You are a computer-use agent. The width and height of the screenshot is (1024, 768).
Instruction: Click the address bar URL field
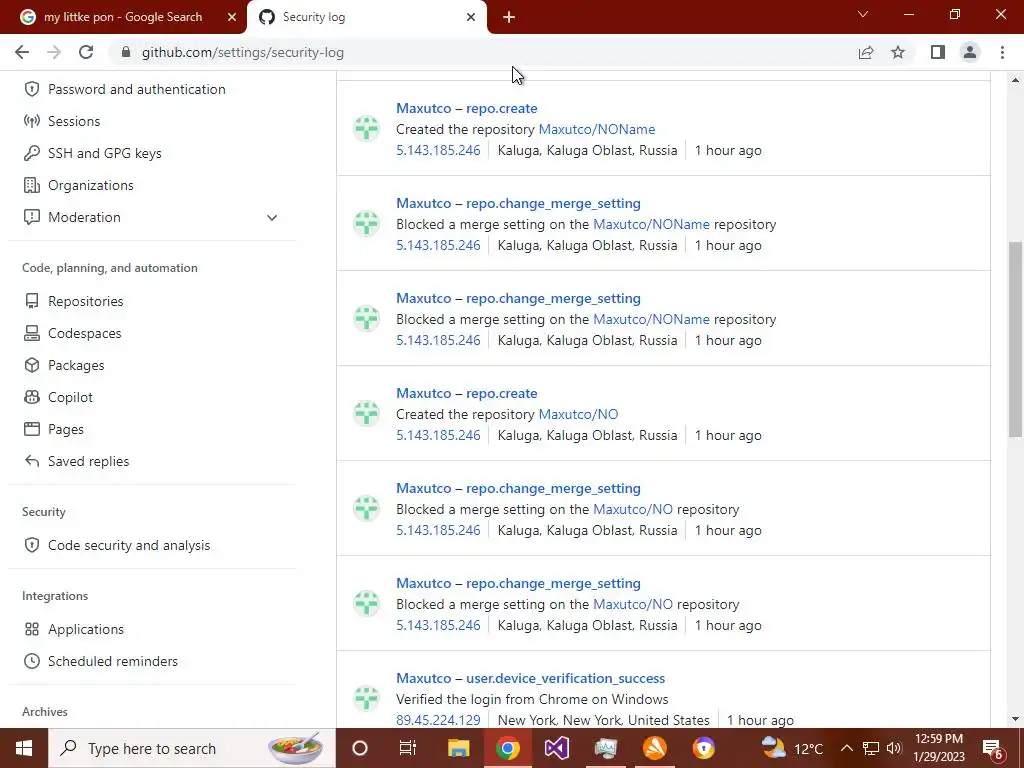(x=483, y=52)
